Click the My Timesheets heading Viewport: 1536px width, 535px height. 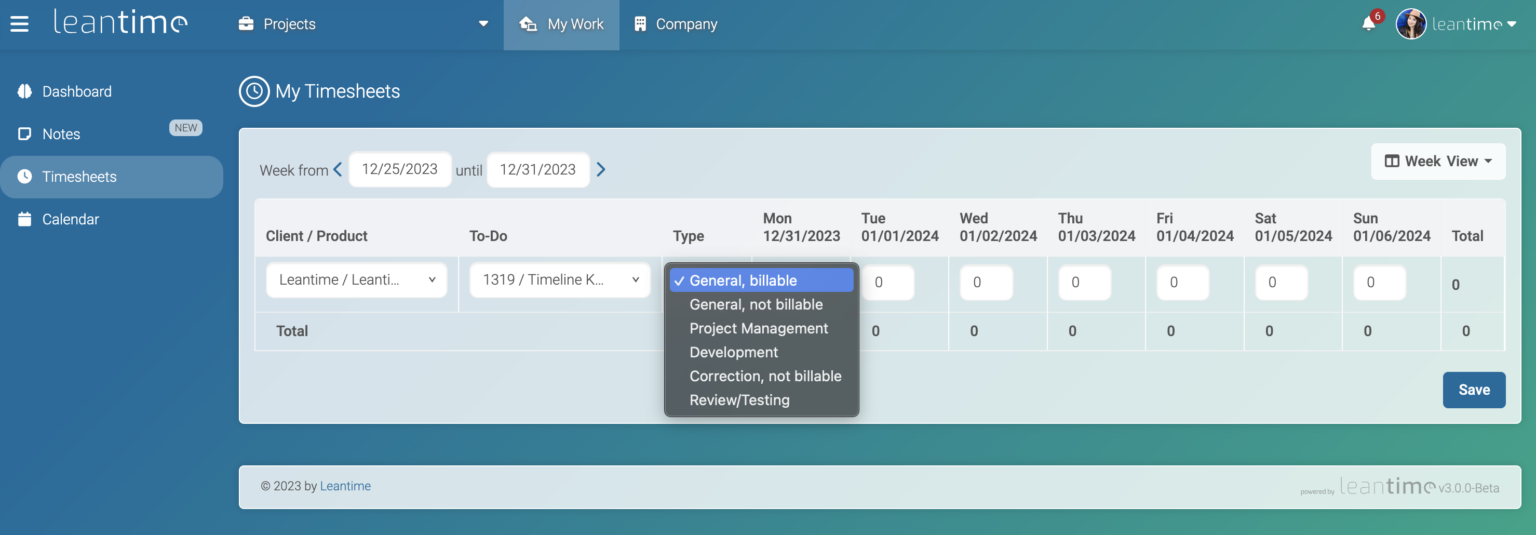pos(338,91)
